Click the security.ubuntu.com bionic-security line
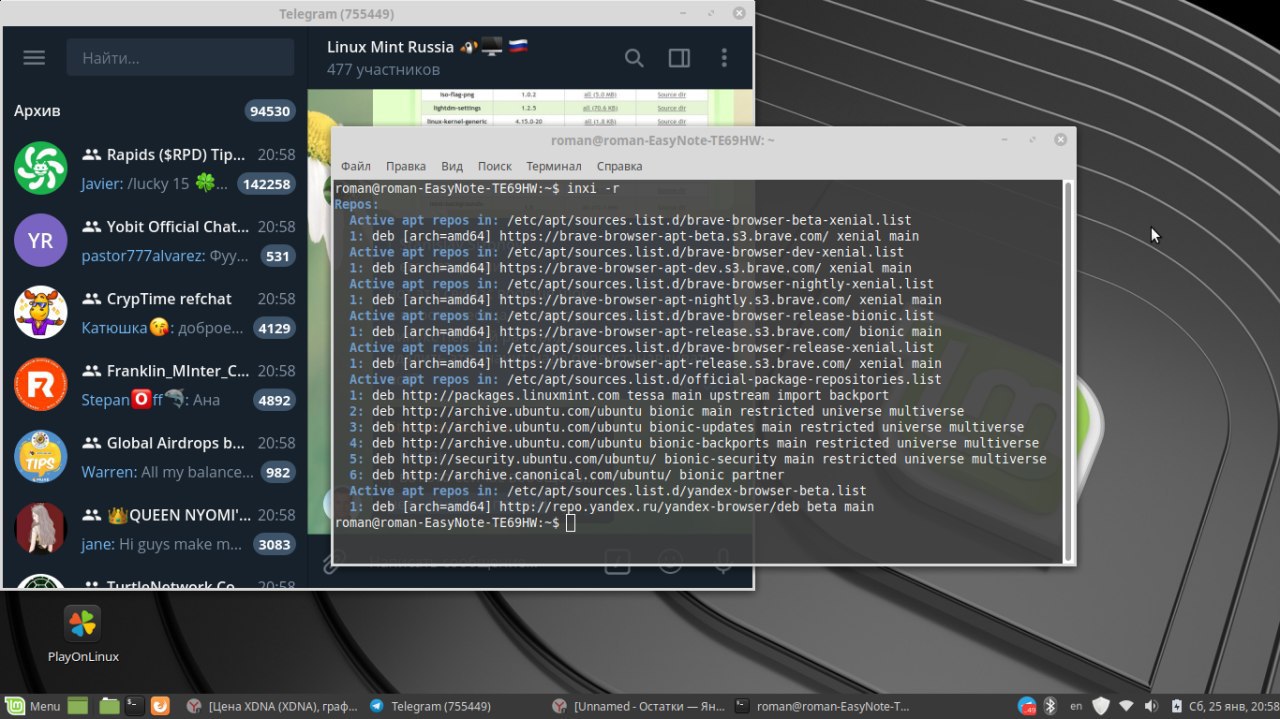Image resolution: width=1280 pixels, height=719 pixels. [698, 459]
